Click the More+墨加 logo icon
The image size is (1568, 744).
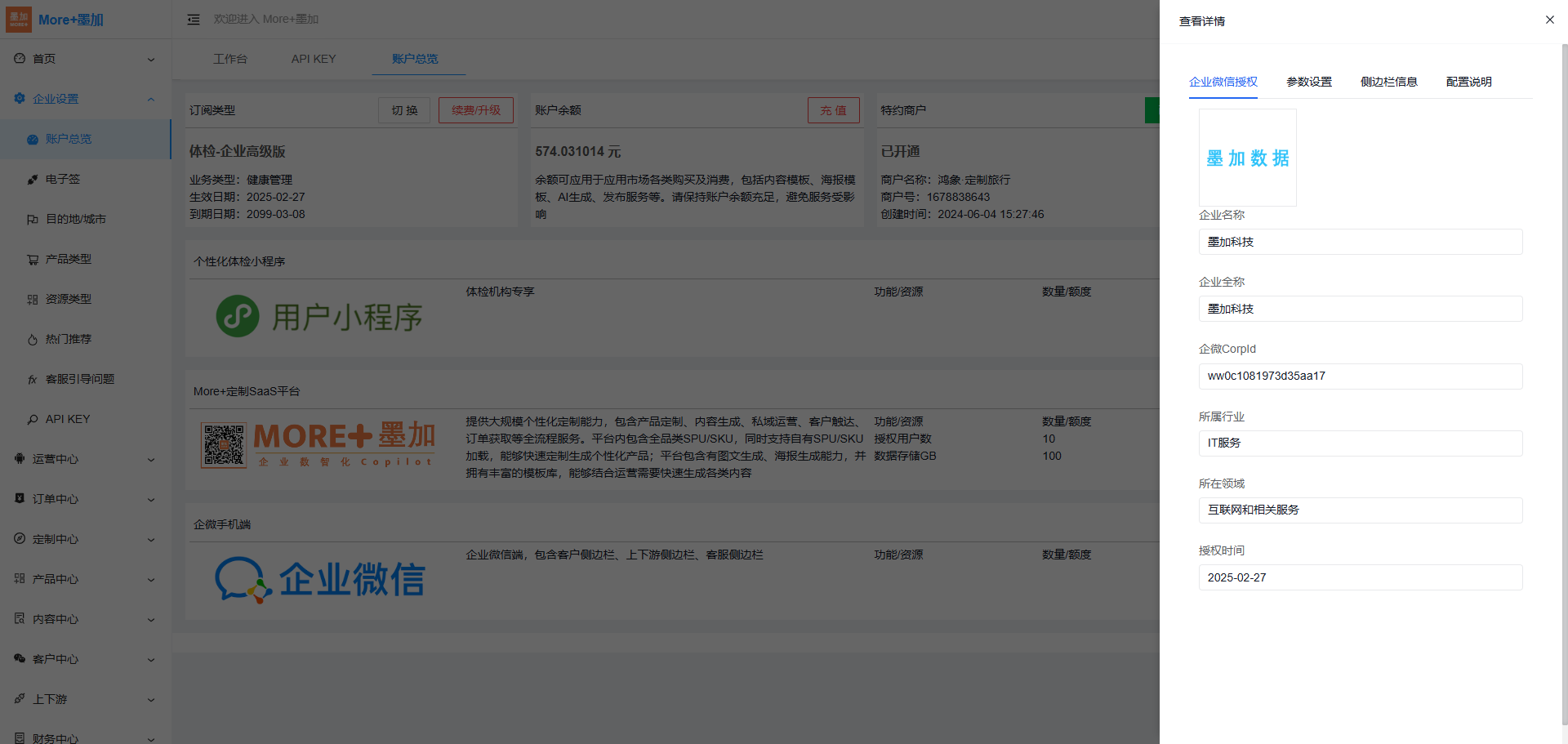click(19, 20)
